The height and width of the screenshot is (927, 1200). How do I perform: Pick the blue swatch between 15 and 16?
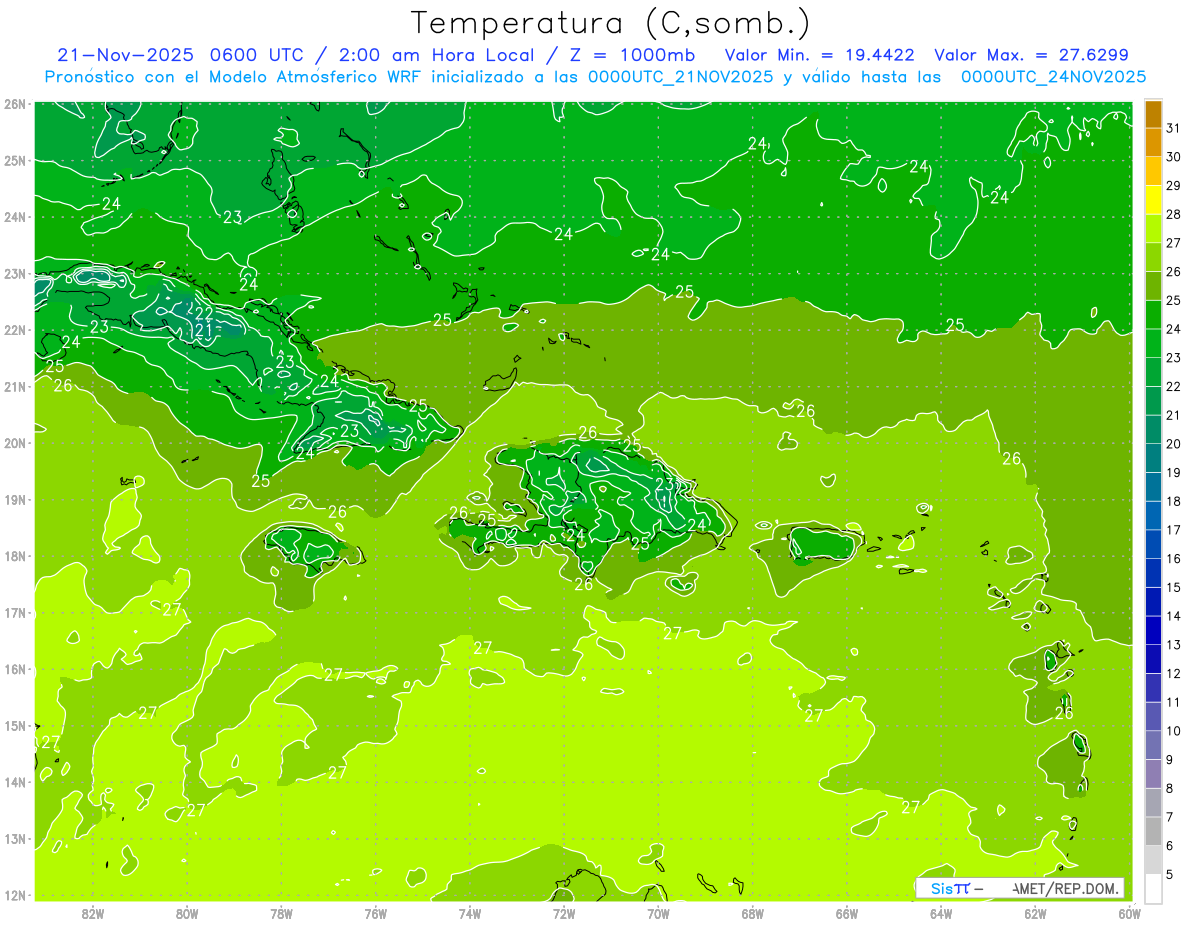1153,573
